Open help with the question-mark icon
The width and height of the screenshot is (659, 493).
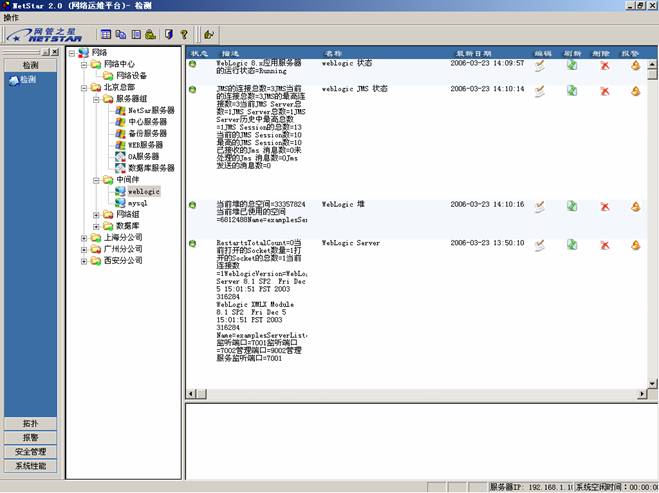(x=184, y=34)
